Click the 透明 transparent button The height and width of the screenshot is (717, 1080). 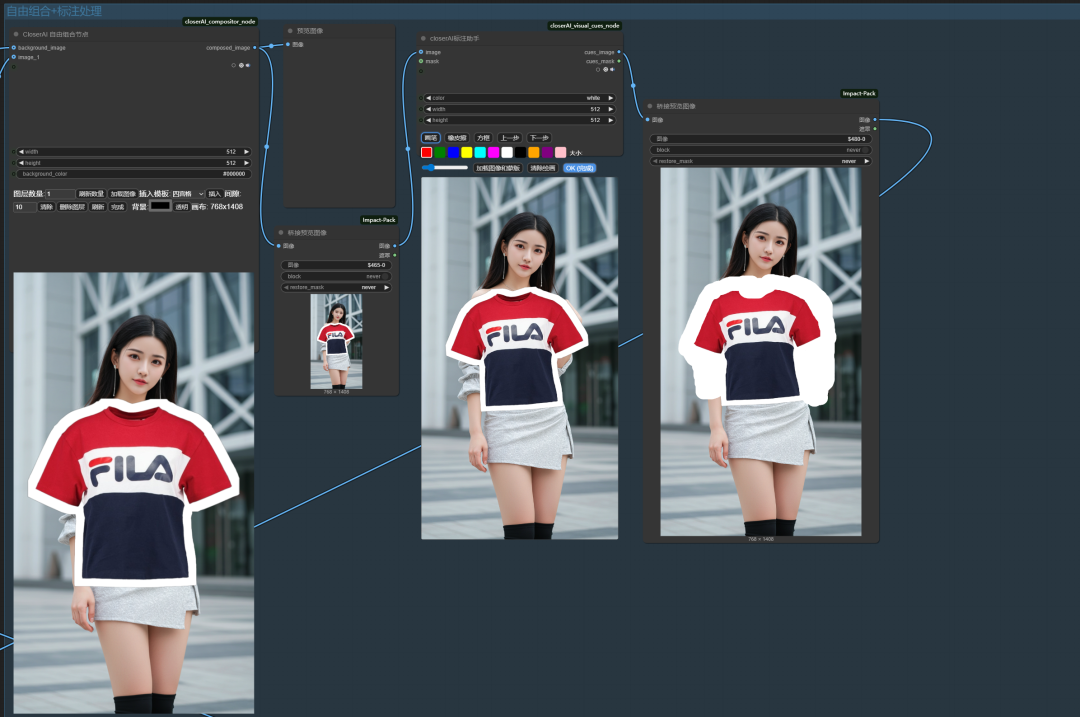tap(182, 207)
